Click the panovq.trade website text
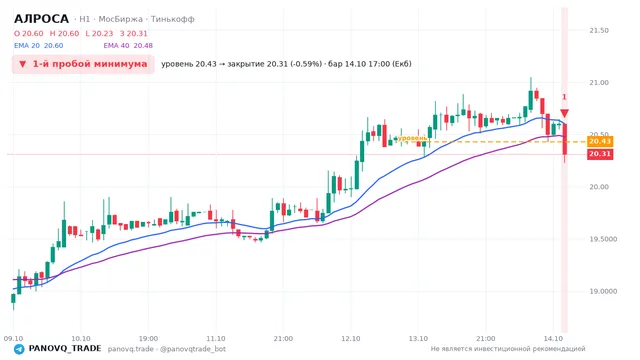 (131, 349)
